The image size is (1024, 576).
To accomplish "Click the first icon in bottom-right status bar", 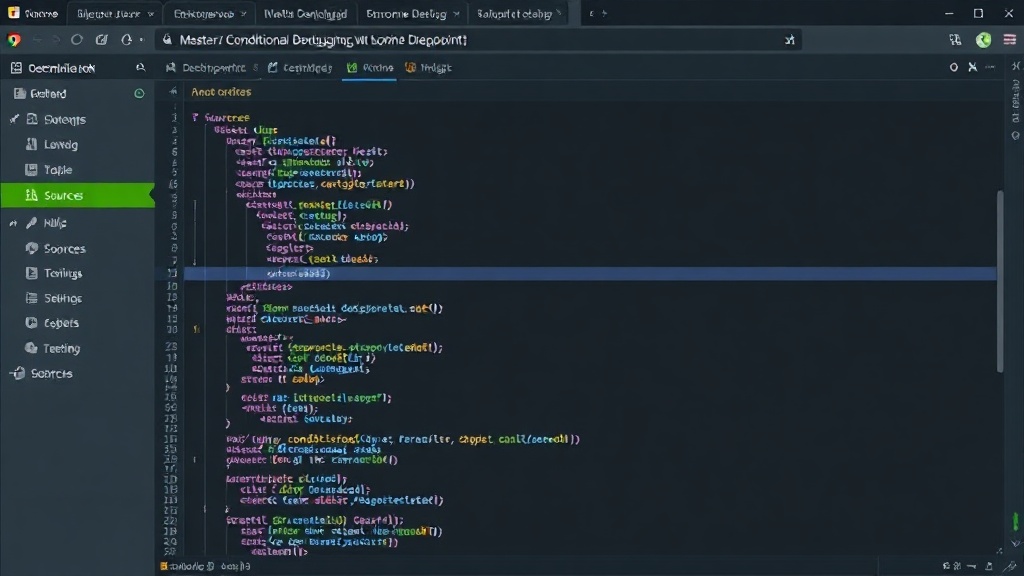I will [x=946, y=566].
